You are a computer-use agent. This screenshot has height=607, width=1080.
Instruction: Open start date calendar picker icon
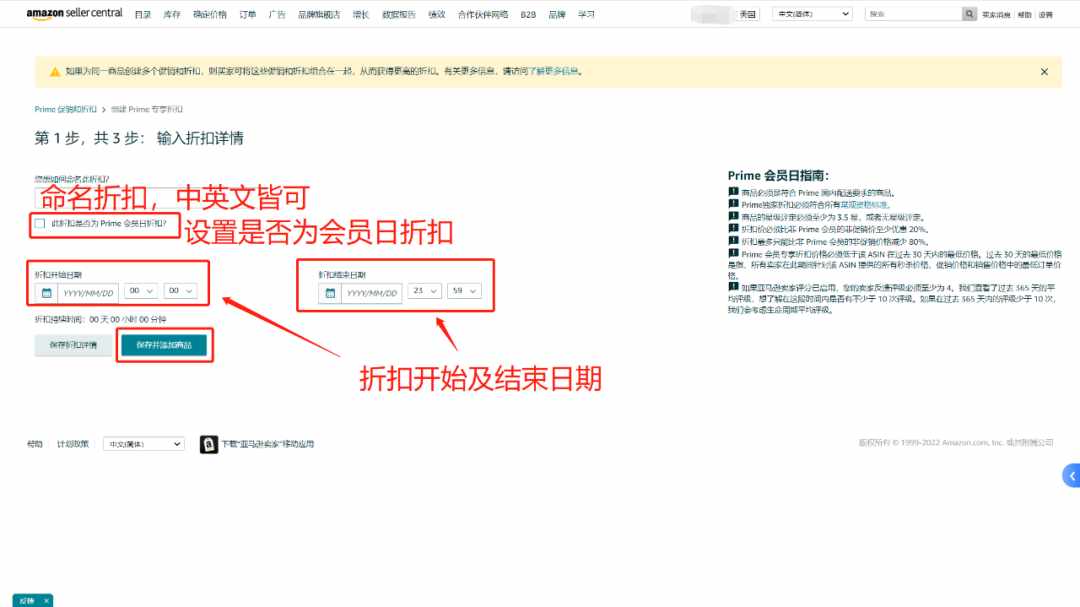point(46,293)
